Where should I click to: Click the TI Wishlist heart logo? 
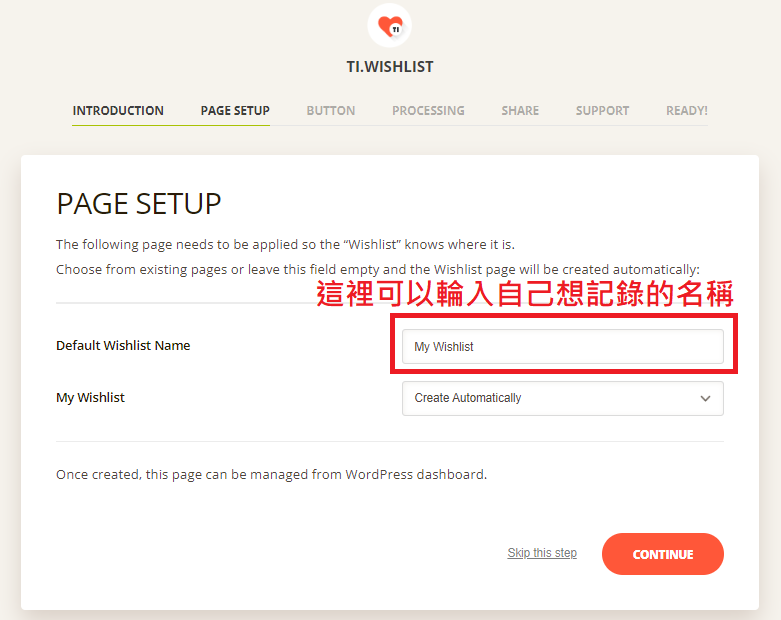pyautogui.click(x=390, y=25)
